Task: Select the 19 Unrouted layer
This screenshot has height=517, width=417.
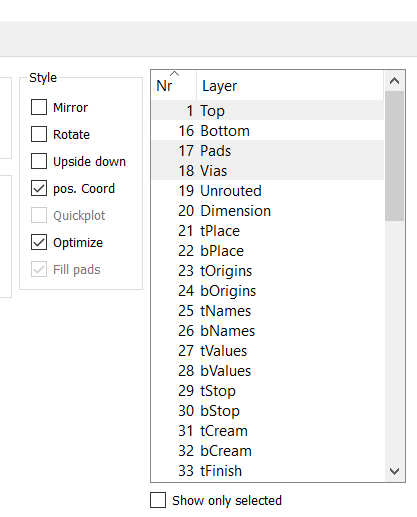Action: click(x=268, y=191)
